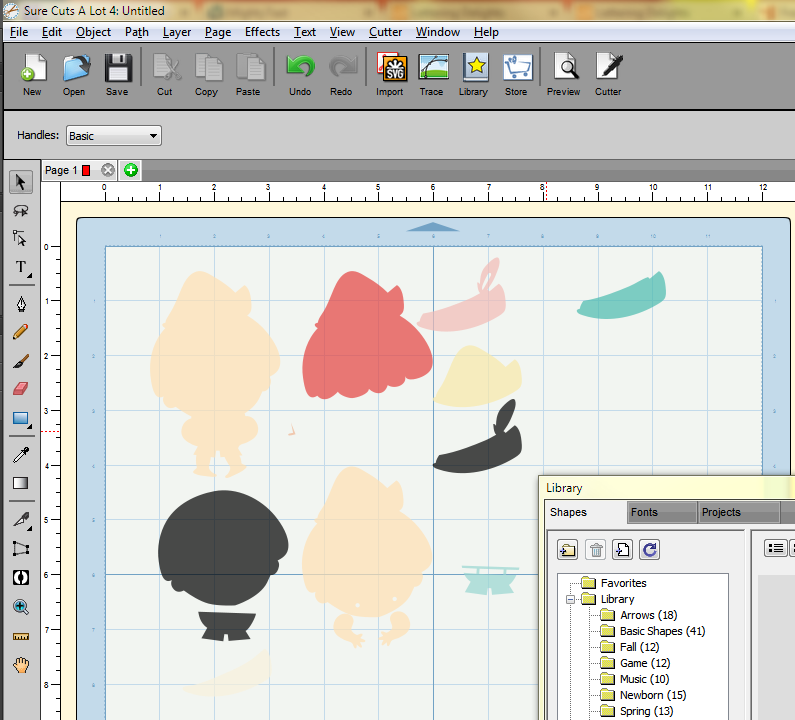Click the refresh button in Library panel

[x=649, y=548]
